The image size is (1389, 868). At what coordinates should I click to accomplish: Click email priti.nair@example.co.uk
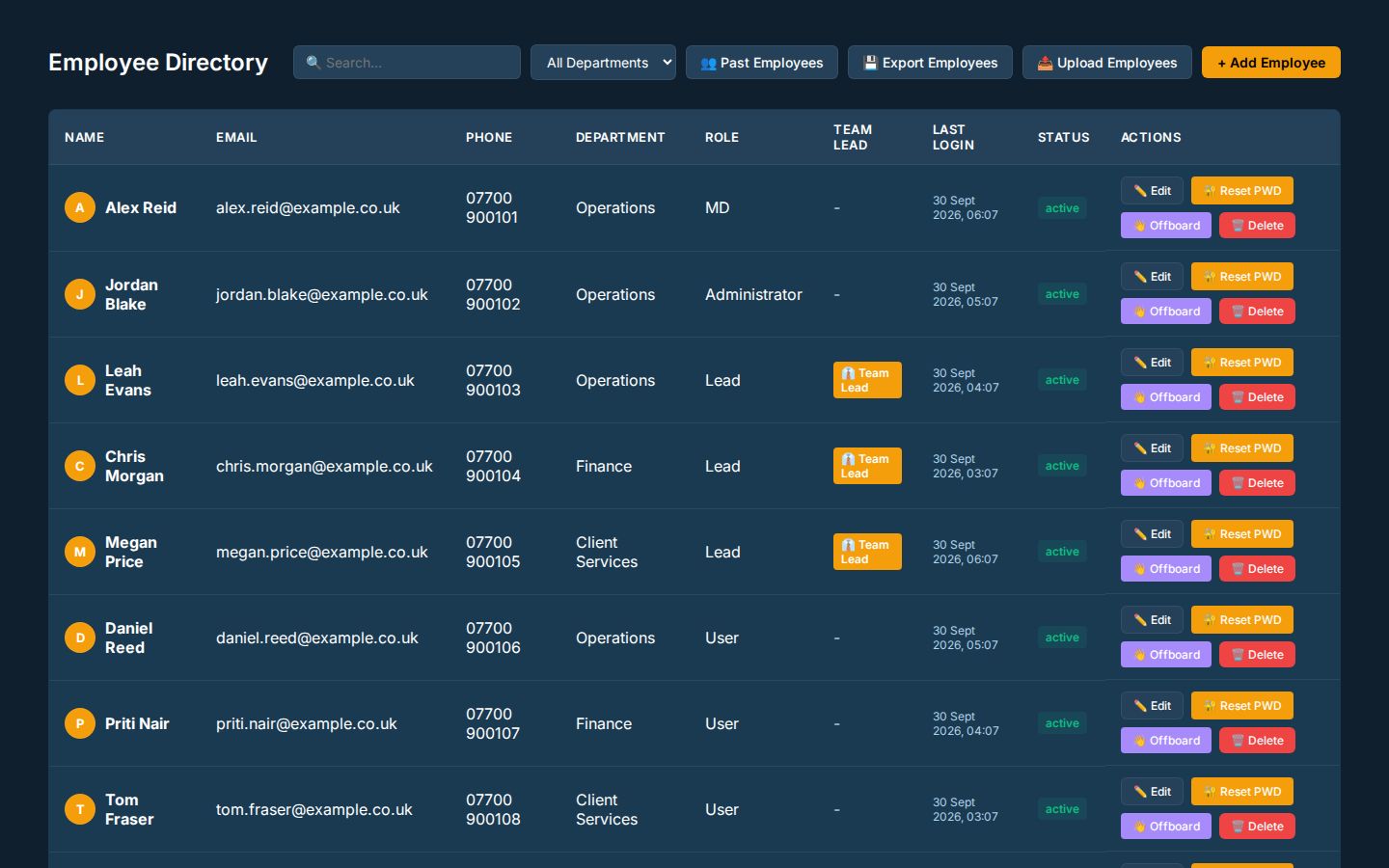[307, 723]
